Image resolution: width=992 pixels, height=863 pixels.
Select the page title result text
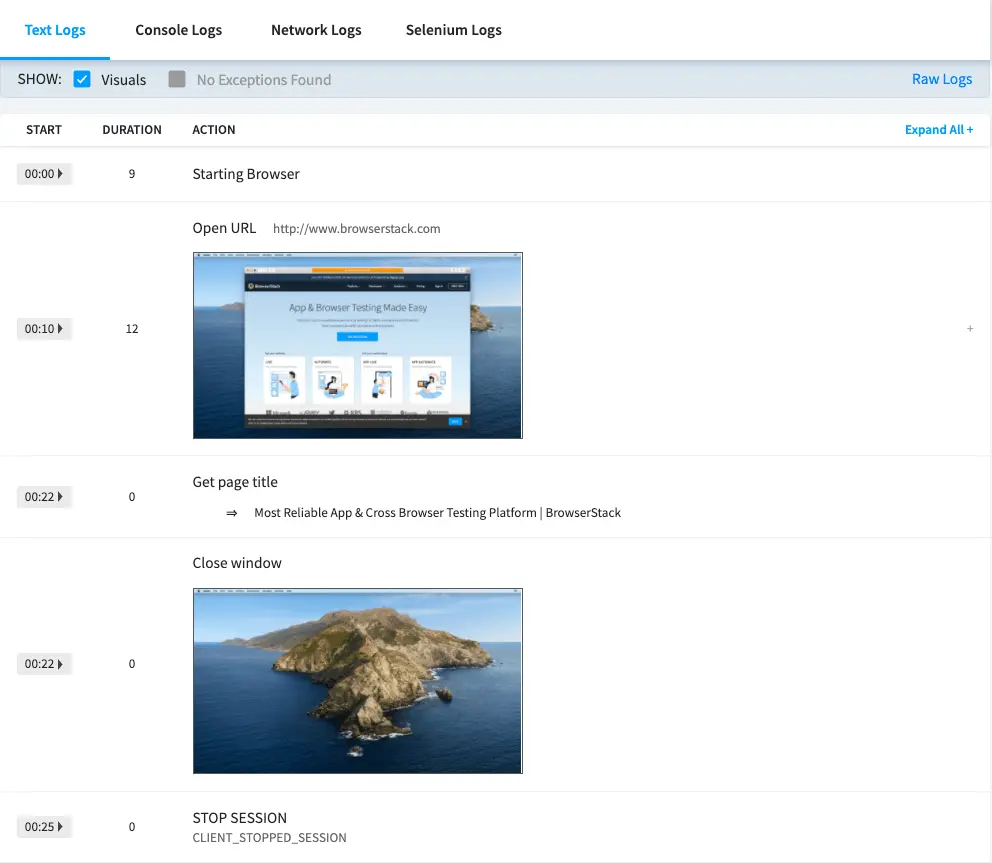tap(438, 512)
